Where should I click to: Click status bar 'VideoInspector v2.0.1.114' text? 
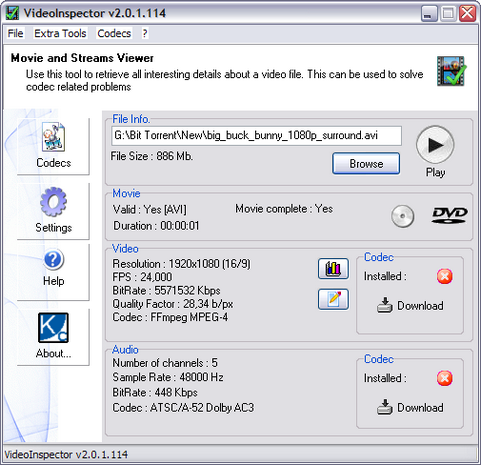coord(66,455)
